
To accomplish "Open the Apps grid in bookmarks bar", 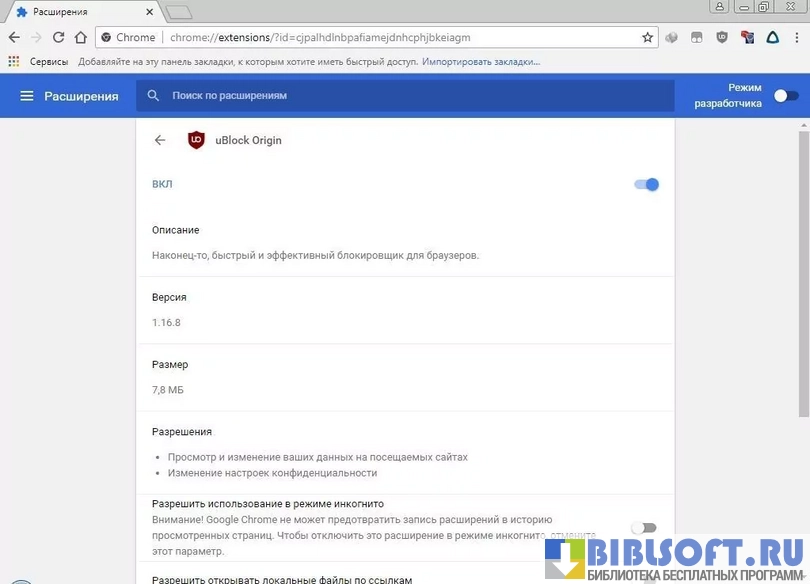I will pos(13,61).
